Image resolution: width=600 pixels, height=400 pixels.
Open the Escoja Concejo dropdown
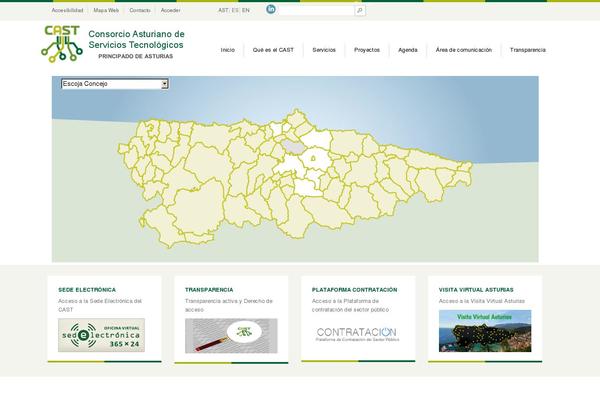[x=115, y=84]
